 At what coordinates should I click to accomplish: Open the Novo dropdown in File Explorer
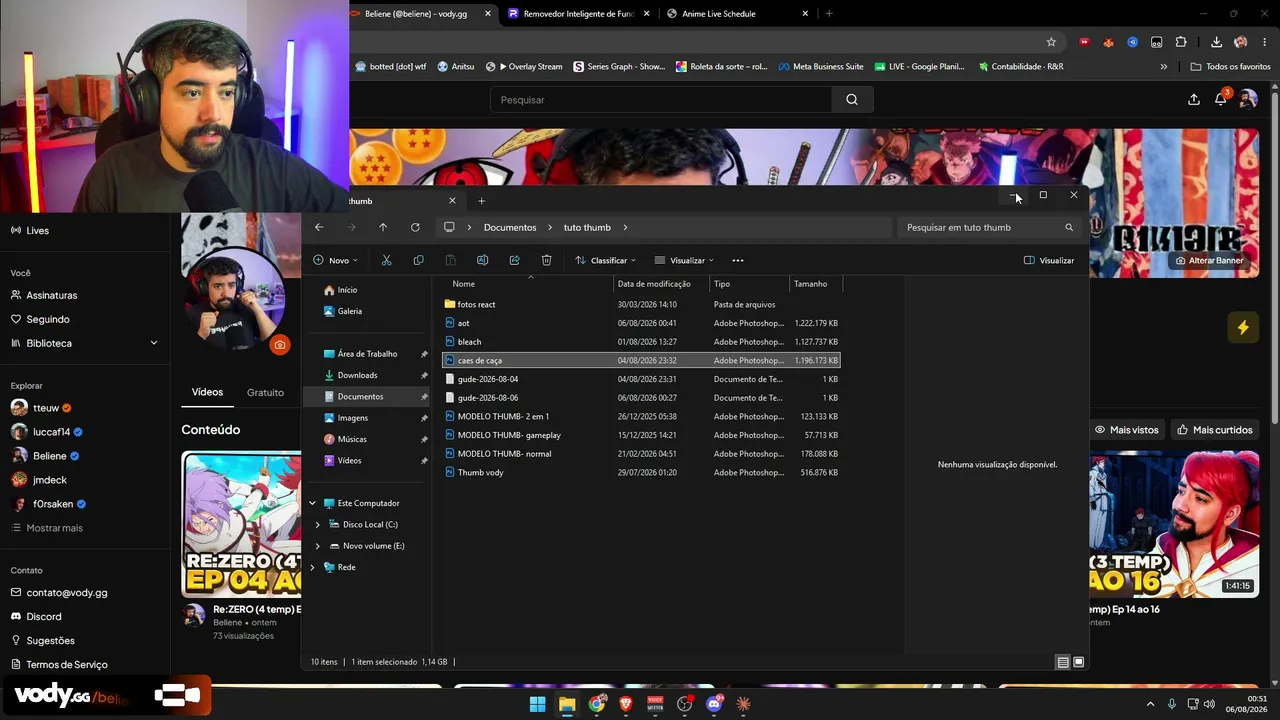pos(336,260)
